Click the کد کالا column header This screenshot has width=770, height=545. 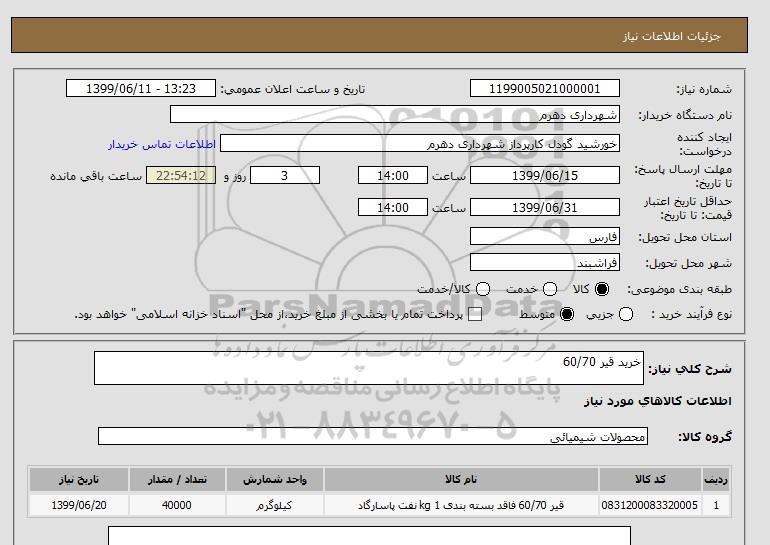click(650, 479)
